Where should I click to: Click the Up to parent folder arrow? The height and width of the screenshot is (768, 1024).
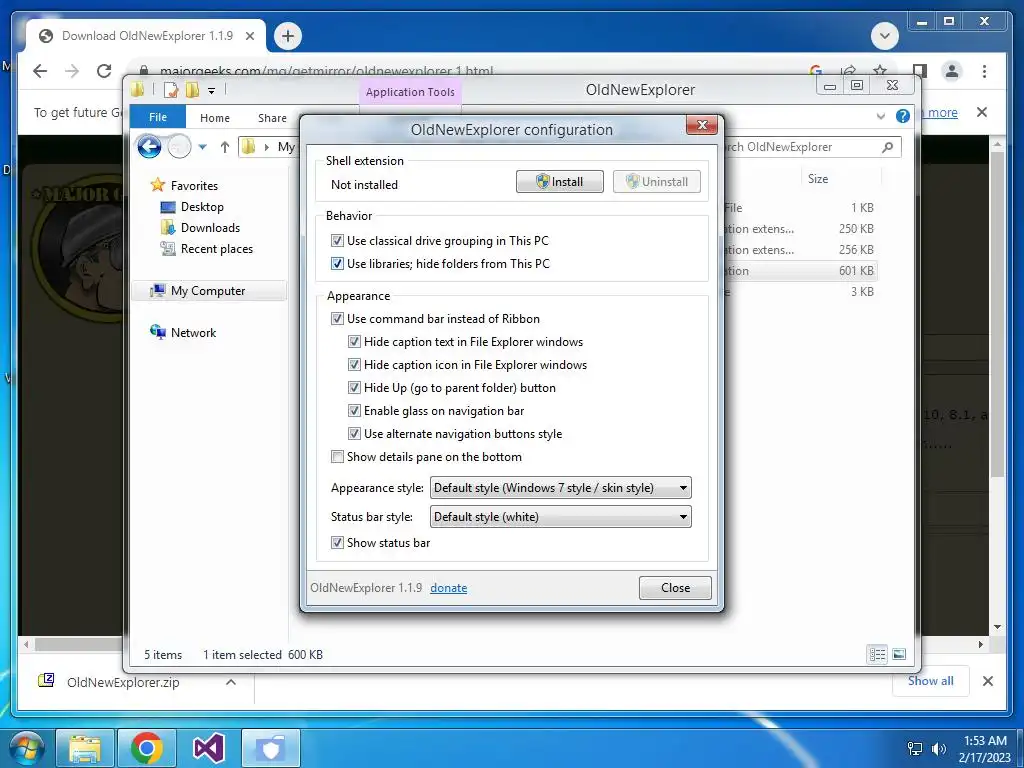(225, 147)
